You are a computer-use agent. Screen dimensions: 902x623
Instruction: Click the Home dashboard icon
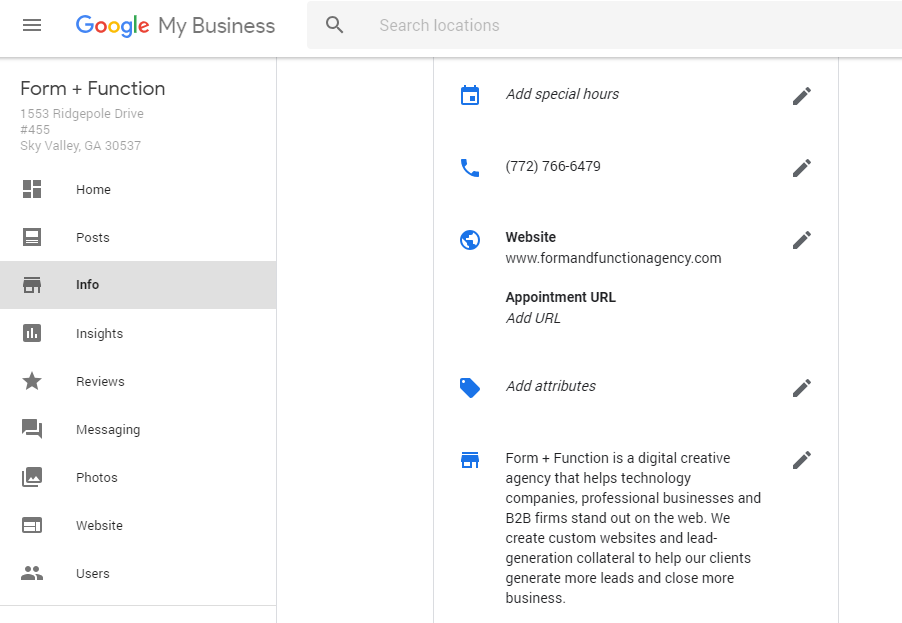pos(32,189)
